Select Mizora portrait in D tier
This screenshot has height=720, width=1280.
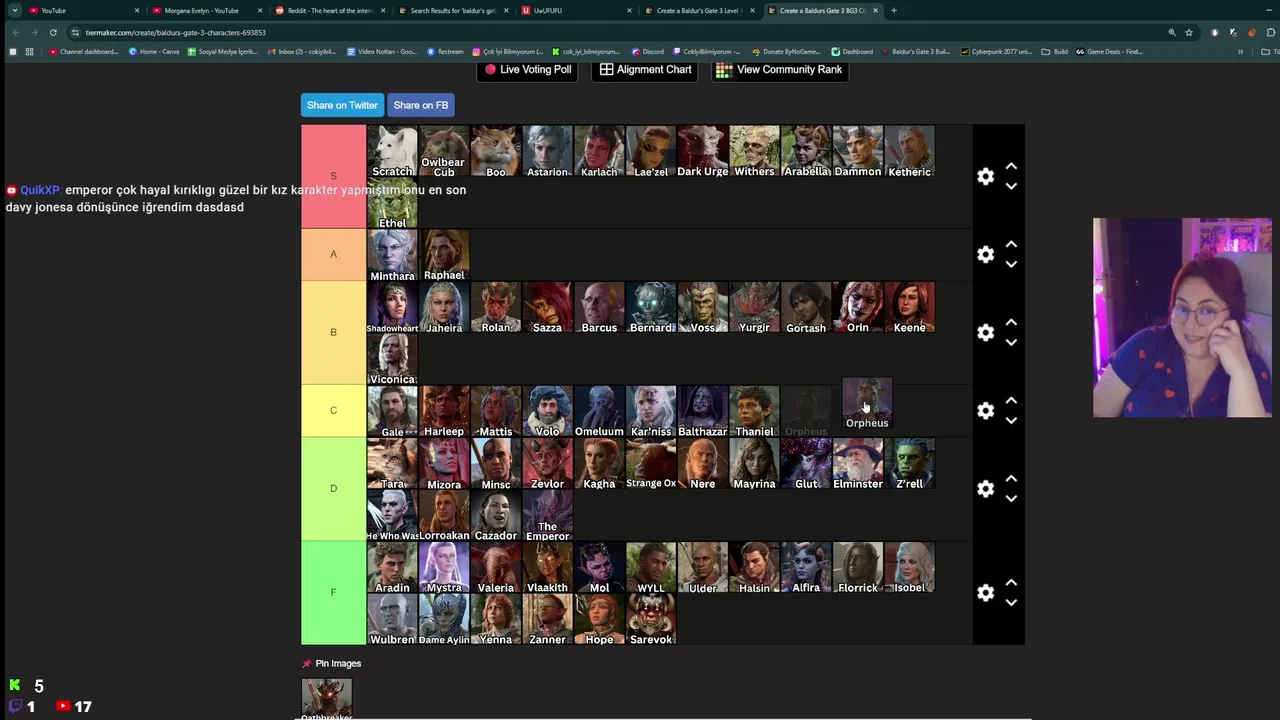(444, 463)
